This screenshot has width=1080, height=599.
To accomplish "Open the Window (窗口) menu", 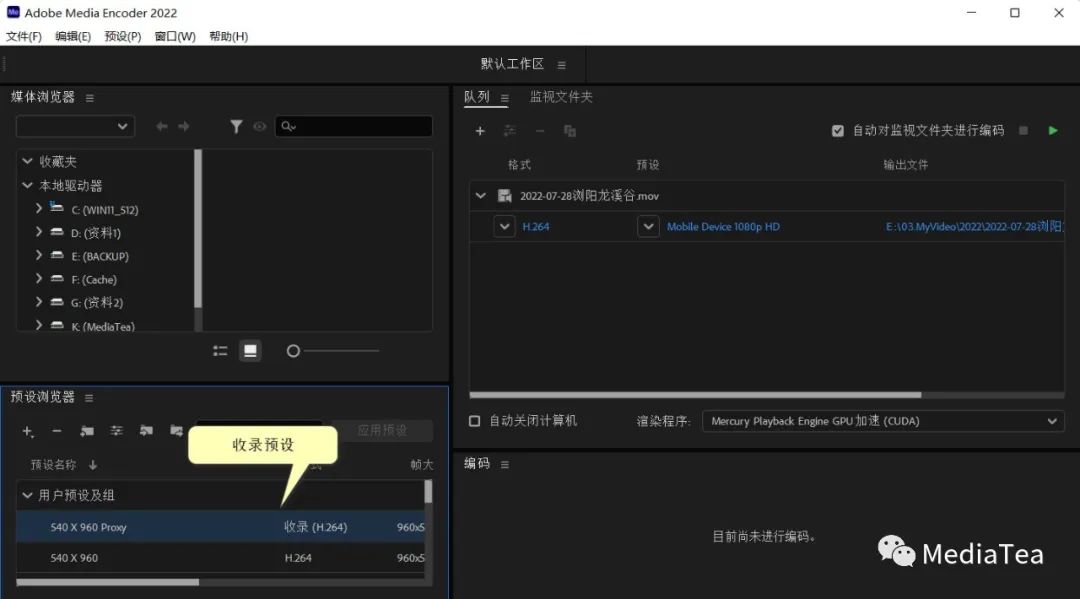I will [175, 36].
